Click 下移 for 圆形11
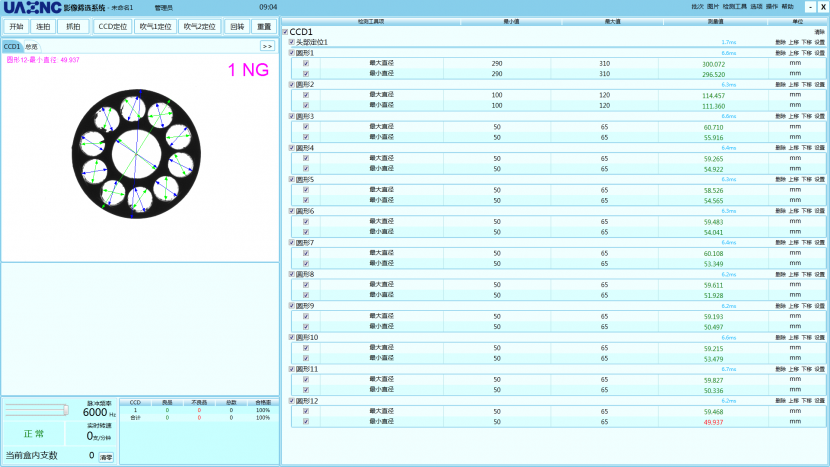Image resolution: width=830 pixels, height=467 pixels. click(x=807, y=369)
